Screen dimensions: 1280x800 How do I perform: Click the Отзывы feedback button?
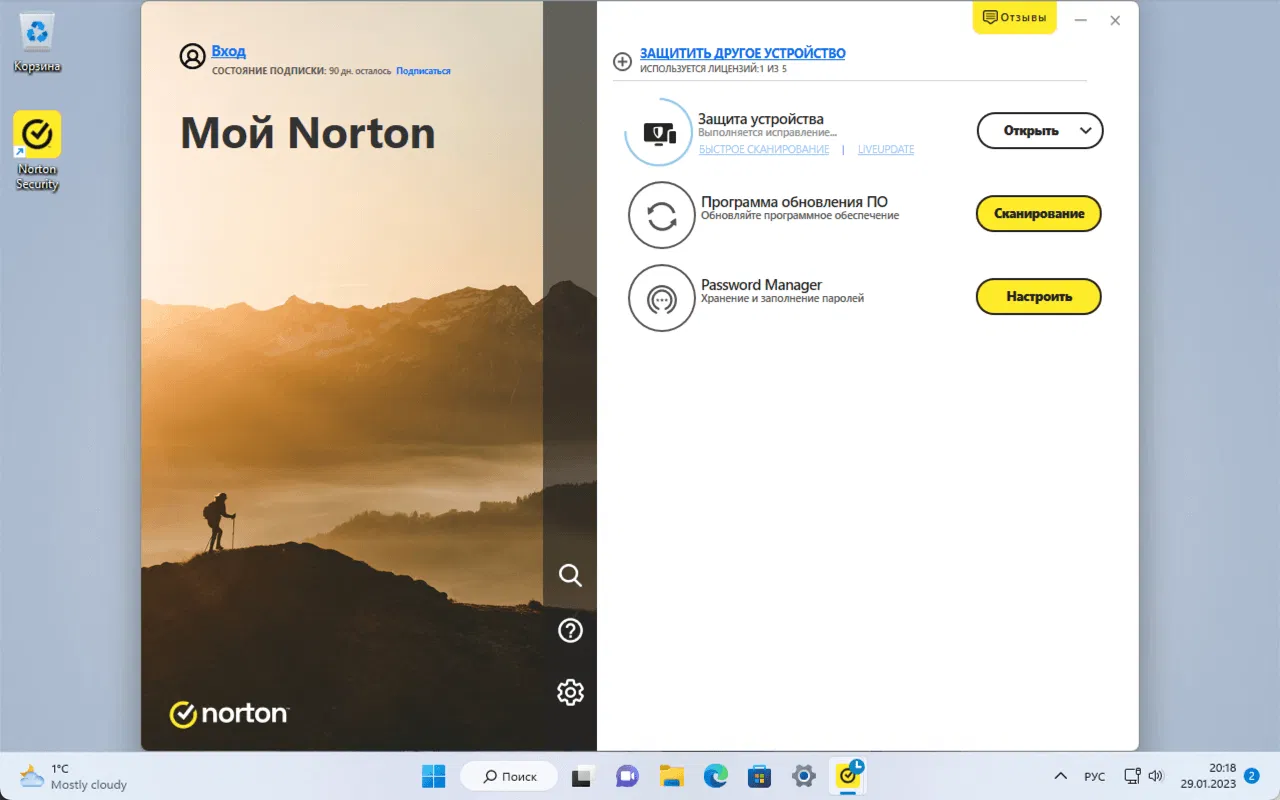(1014, 17)
